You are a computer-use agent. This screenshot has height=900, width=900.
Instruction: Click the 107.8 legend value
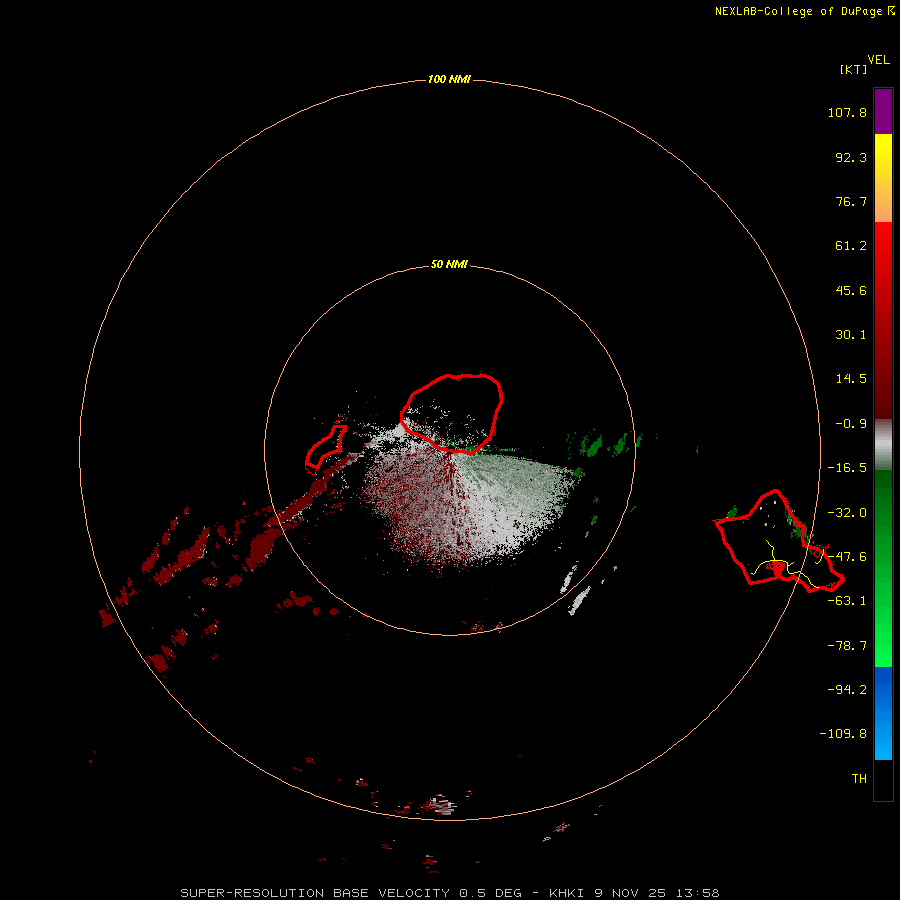[x=847, y=112]
